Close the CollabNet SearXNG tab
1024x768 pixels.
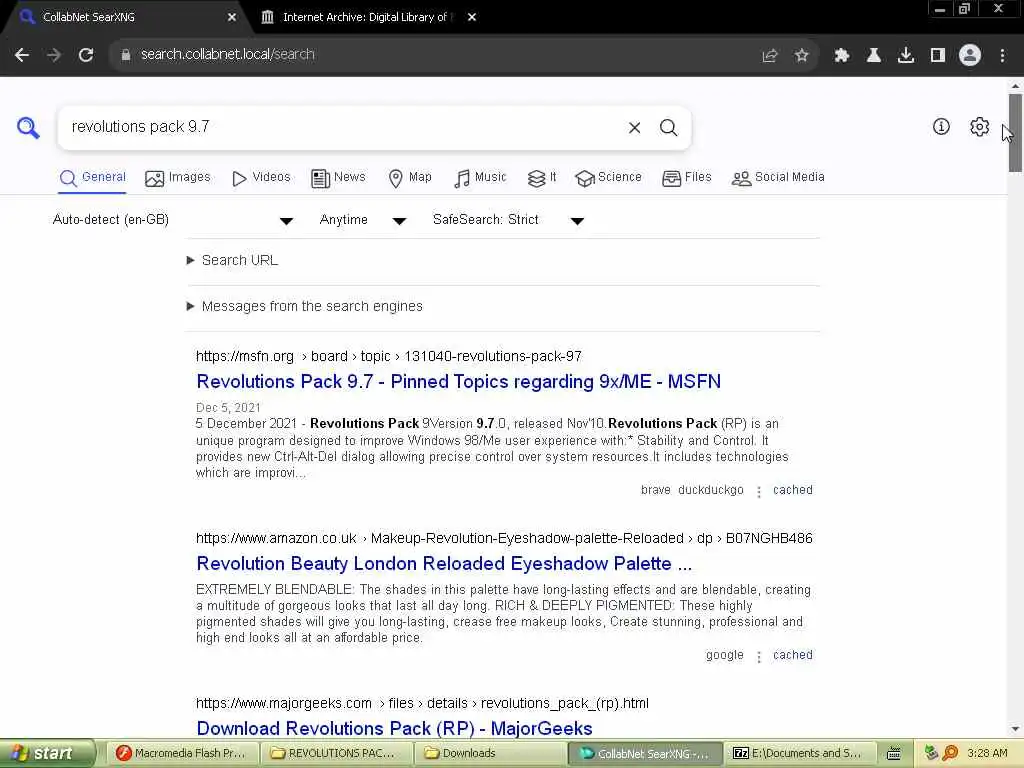(232, 18)
